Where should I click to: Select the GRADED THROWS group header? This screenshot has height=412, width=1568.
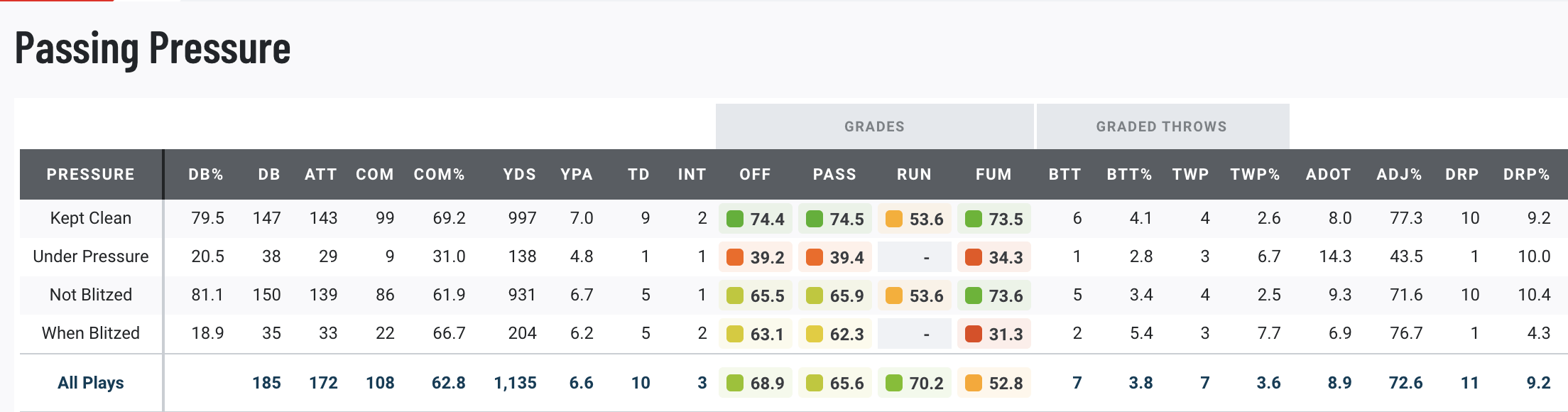click(1161, 126)
